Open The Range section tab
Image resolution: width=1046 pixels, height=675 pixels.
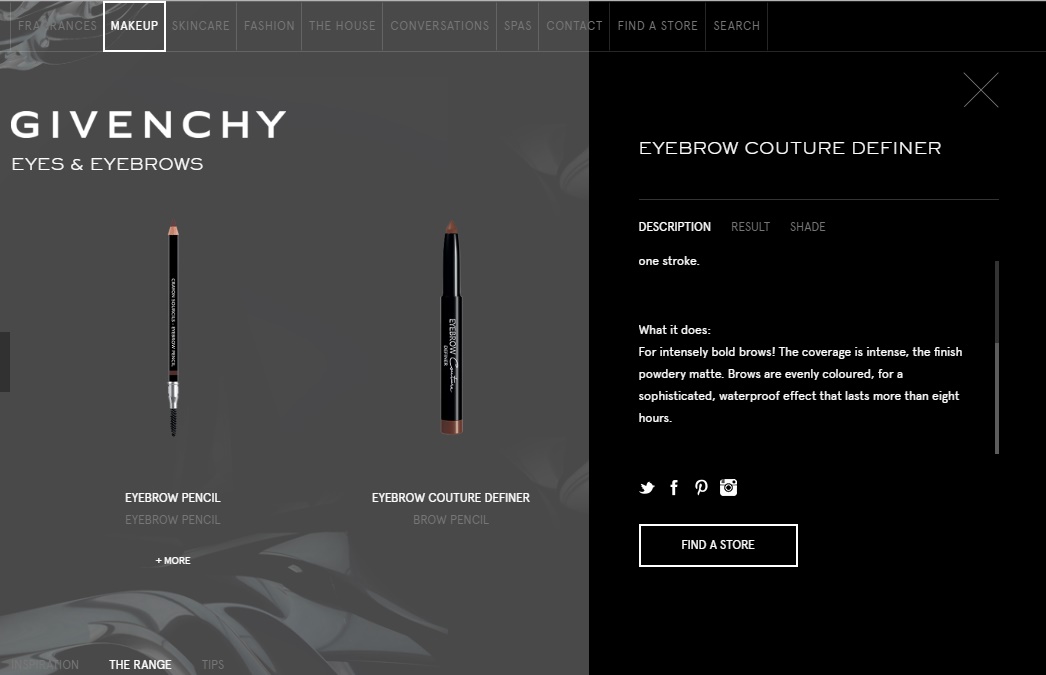[140, 664]
